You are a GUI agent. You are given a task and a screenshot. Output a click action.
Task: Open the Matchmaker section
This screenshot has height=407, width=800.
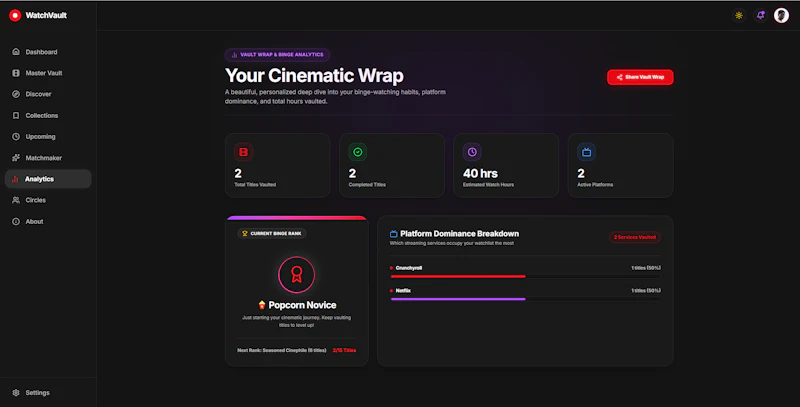[x=48, y=158]
